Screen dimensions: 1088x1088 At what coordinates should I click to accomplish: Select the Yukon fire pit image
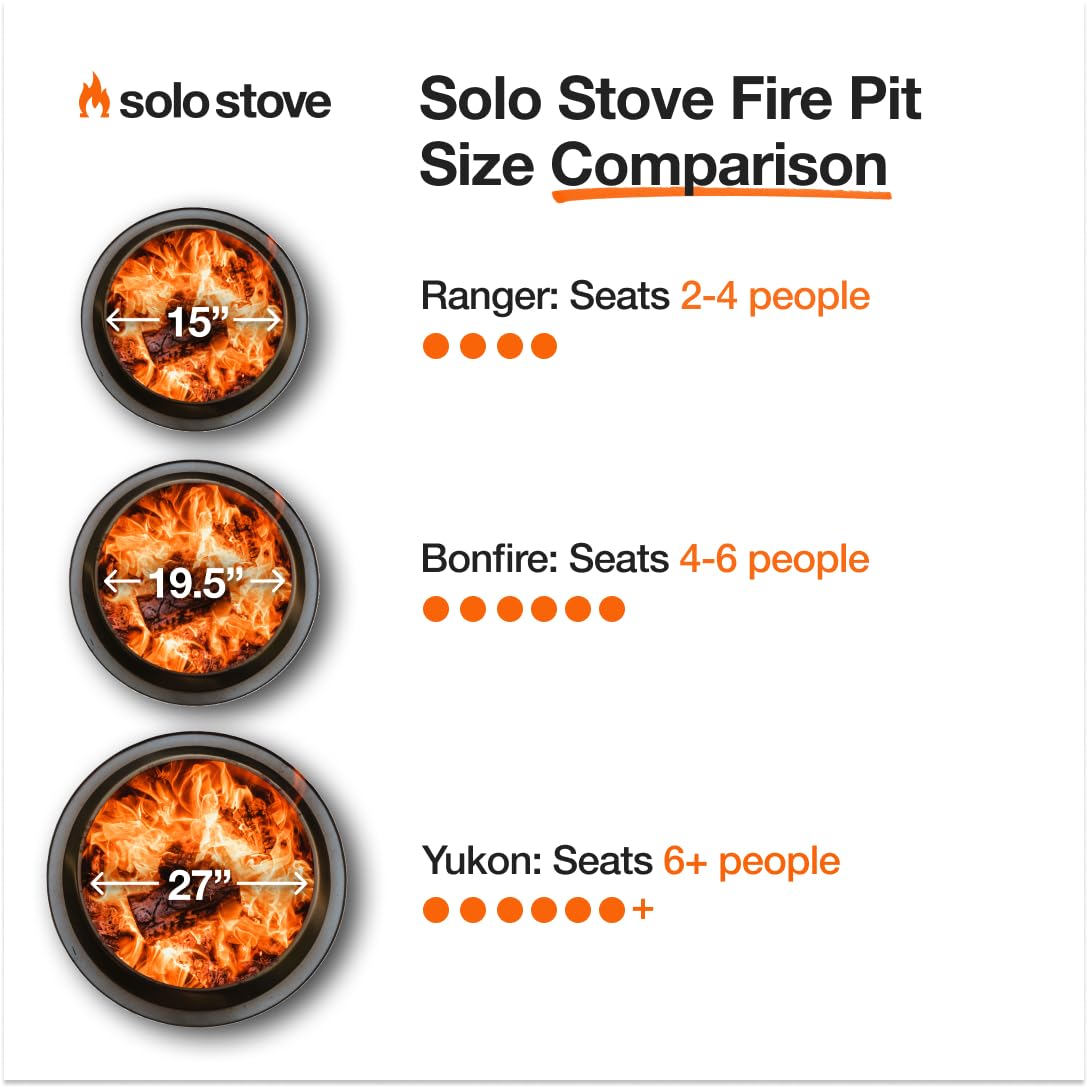[x=197, y=882]
